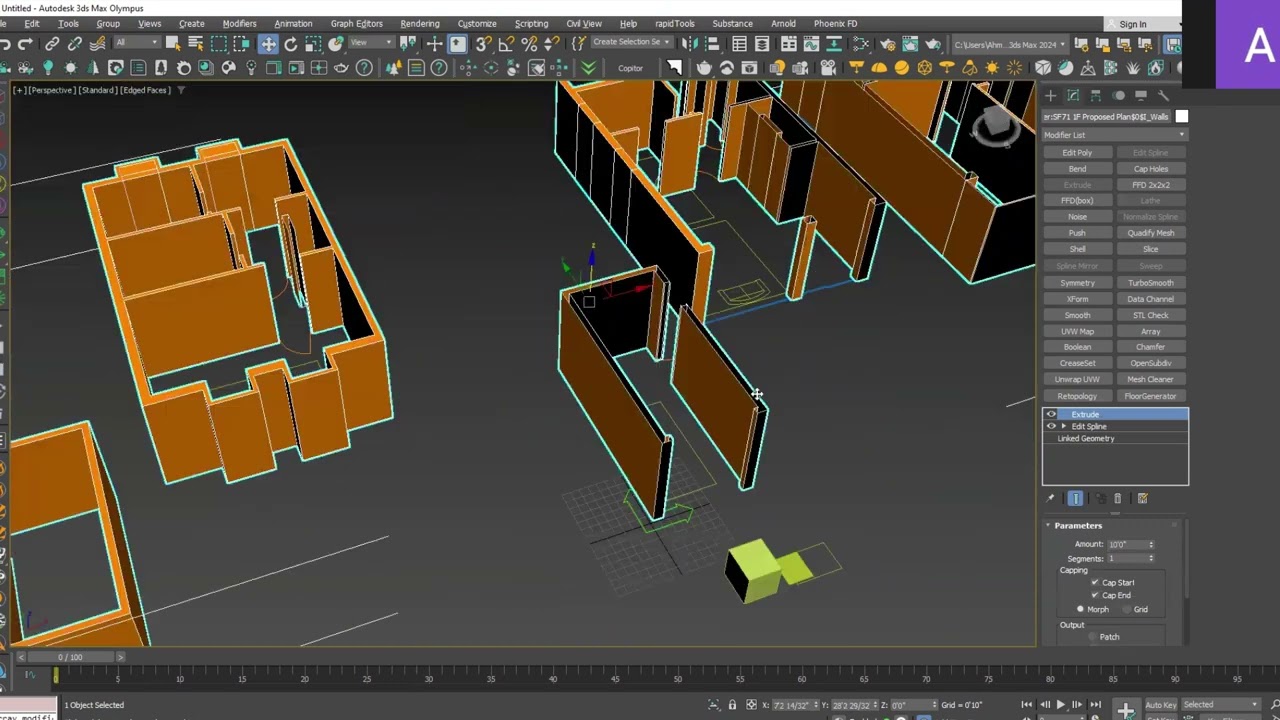
Task: Click the Edit Poly modifier button
Action: pyautogui.click(x=1077, y=153)
